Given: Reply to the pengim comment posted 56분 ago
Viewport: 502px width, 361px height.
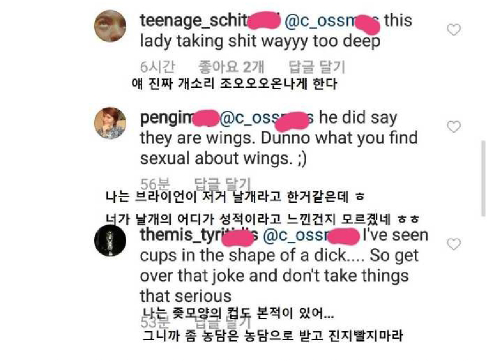Looking at the screenshot, I should [222, 183].
